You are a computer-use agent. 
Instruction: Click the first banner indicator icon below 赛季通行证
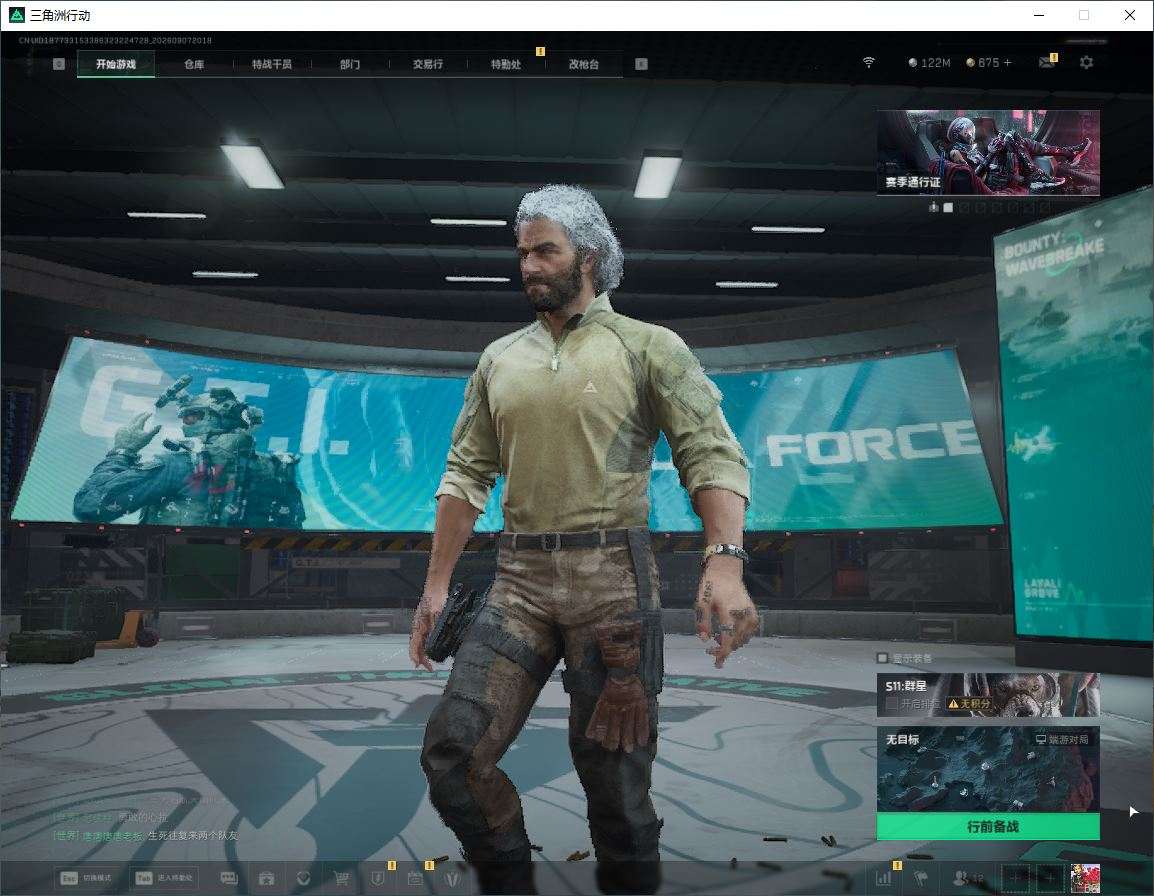point(933,208)
